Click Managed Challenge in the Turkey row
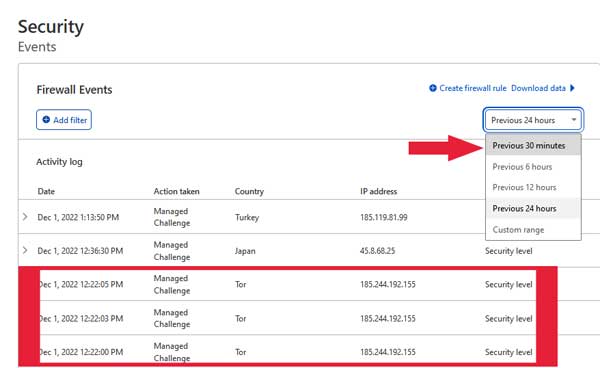Image resolution: width=600 pixels, height=368 pixels. coord(172,217)
